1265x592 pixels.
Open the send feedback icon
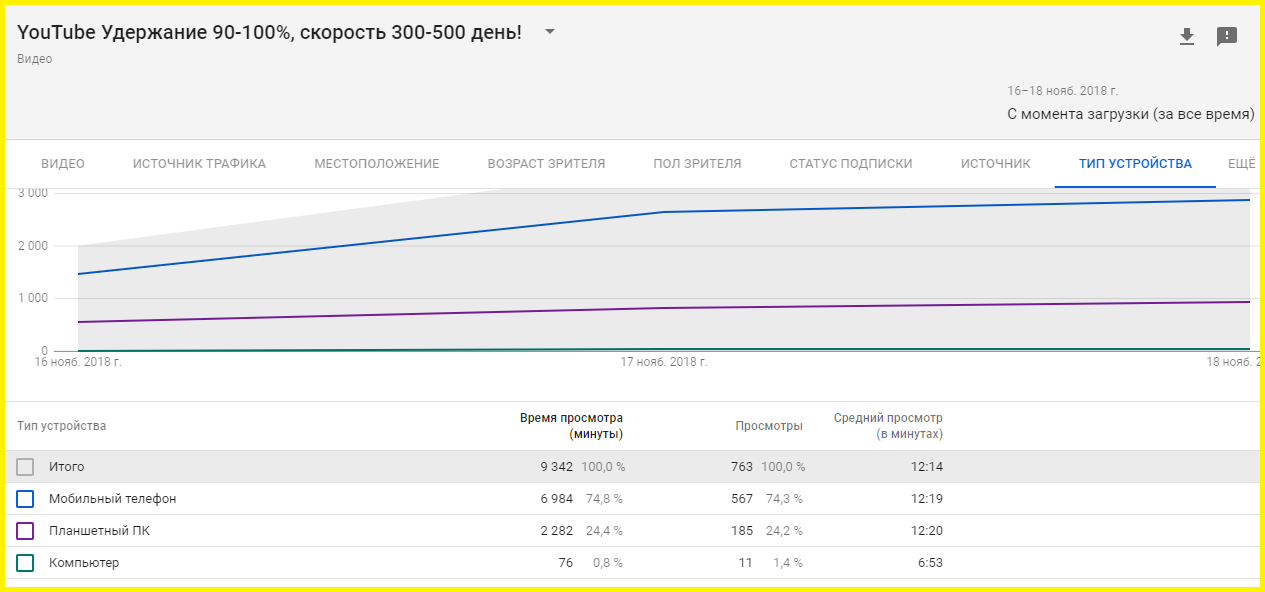(1227, 37)
